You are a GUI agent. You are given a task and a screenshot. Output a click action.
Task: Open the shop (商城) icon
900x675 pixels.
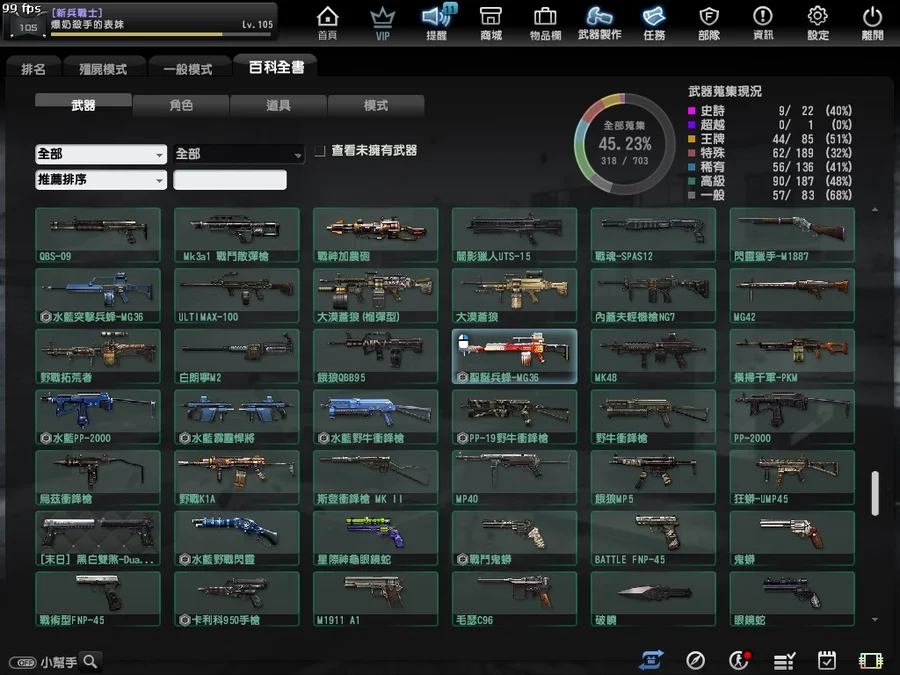(491, 23)
